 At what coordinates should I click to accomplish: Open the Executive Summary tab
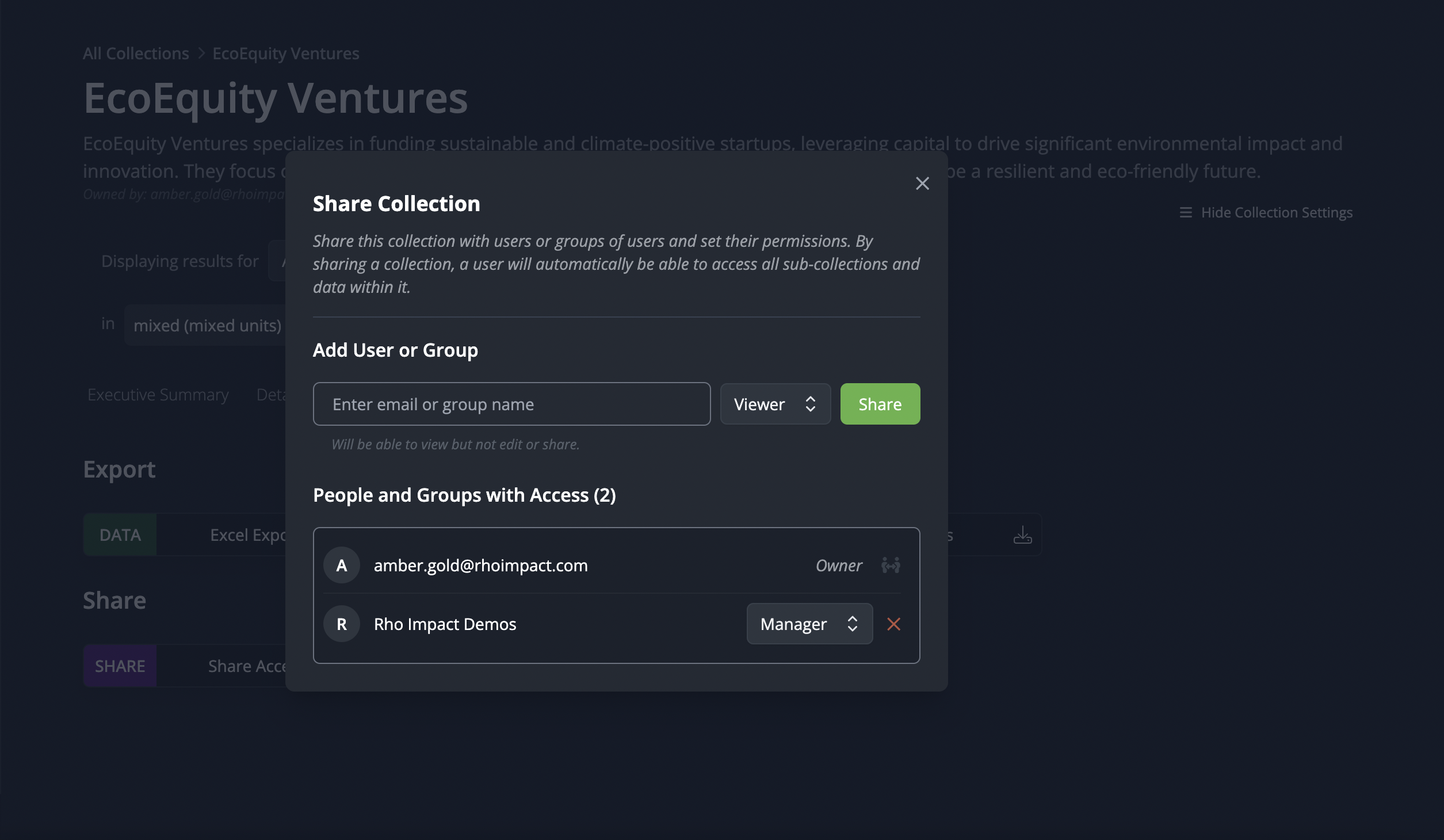158,395
